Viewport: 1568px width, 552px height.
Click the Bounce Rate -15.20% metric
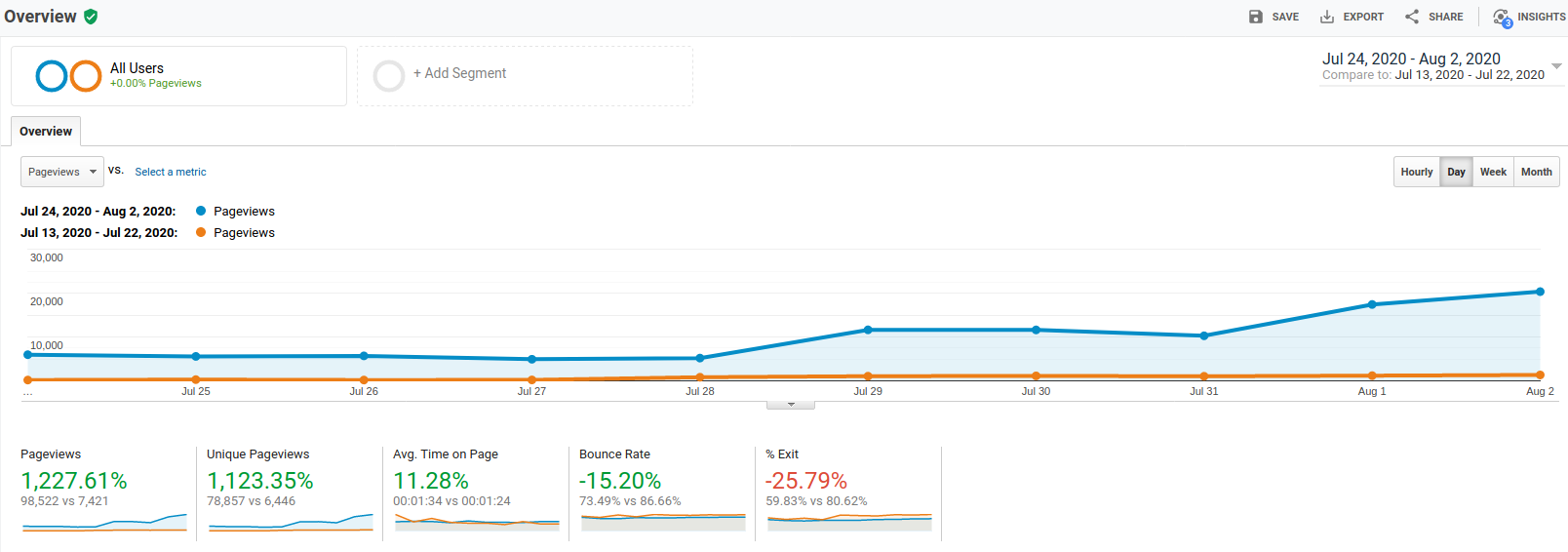(x=620, y=481)
